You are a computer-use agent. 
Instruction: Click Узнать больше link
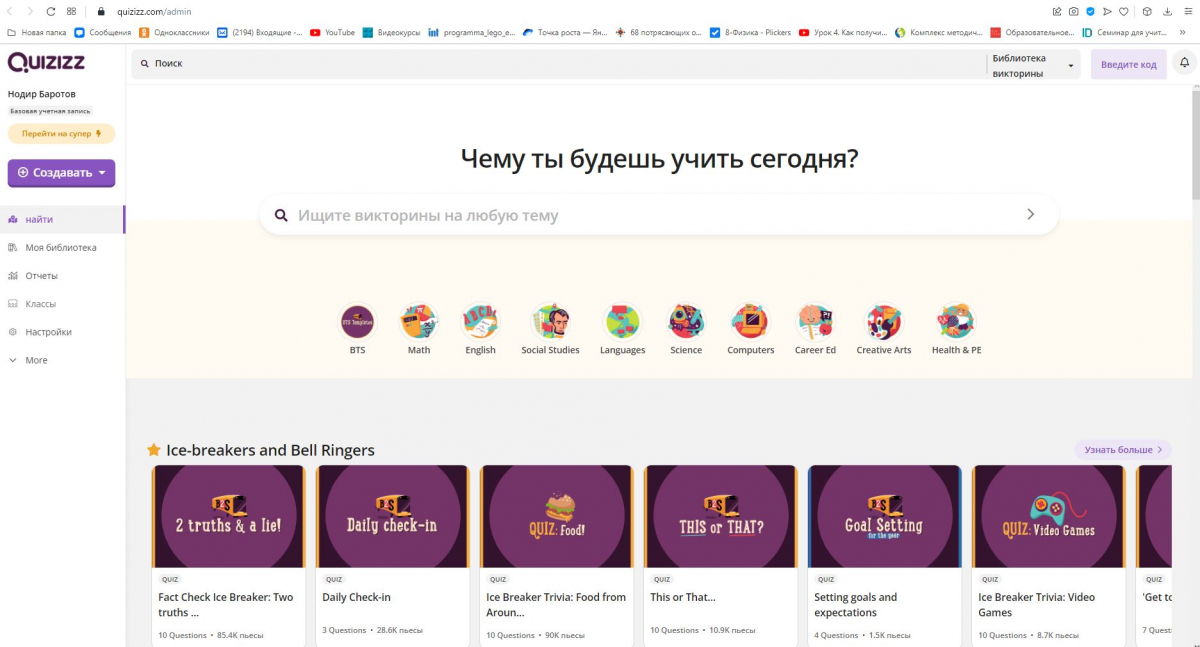pyautogui.click(x=1123, y=450)
